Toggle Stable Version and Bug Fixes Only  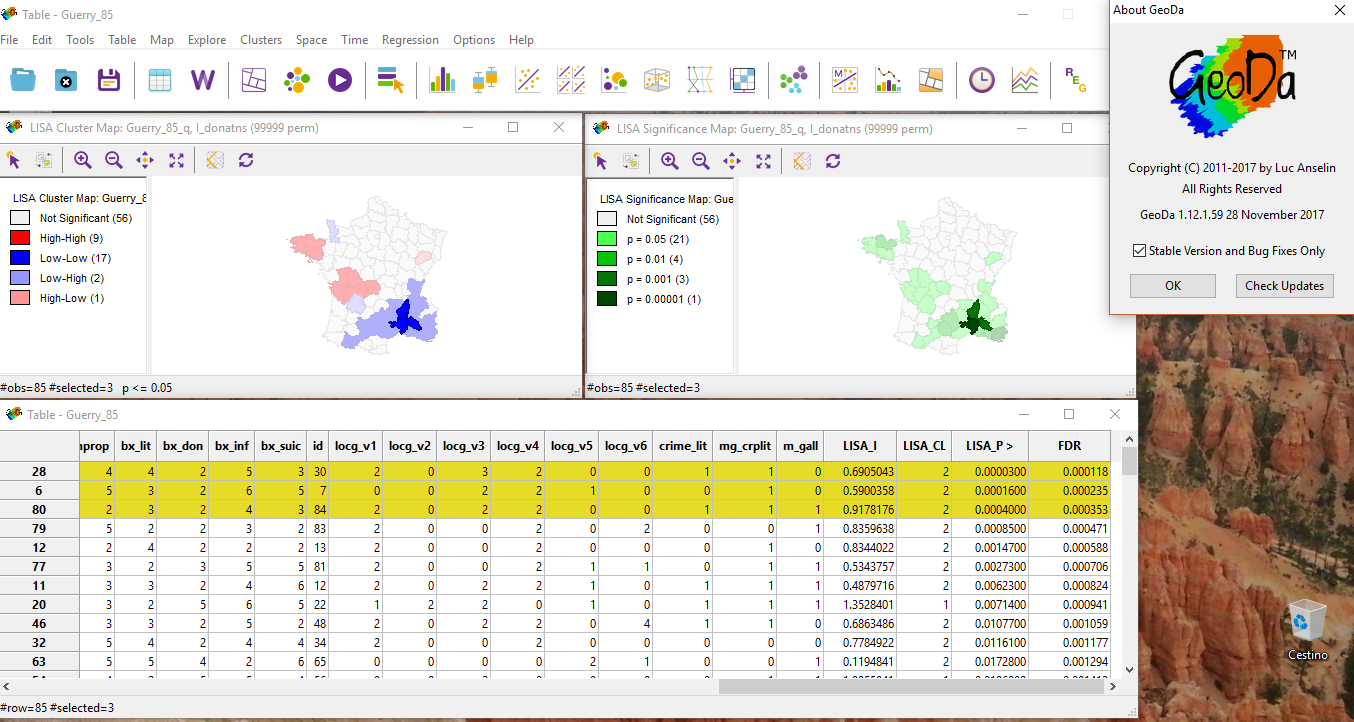[x=1139, y=253]
